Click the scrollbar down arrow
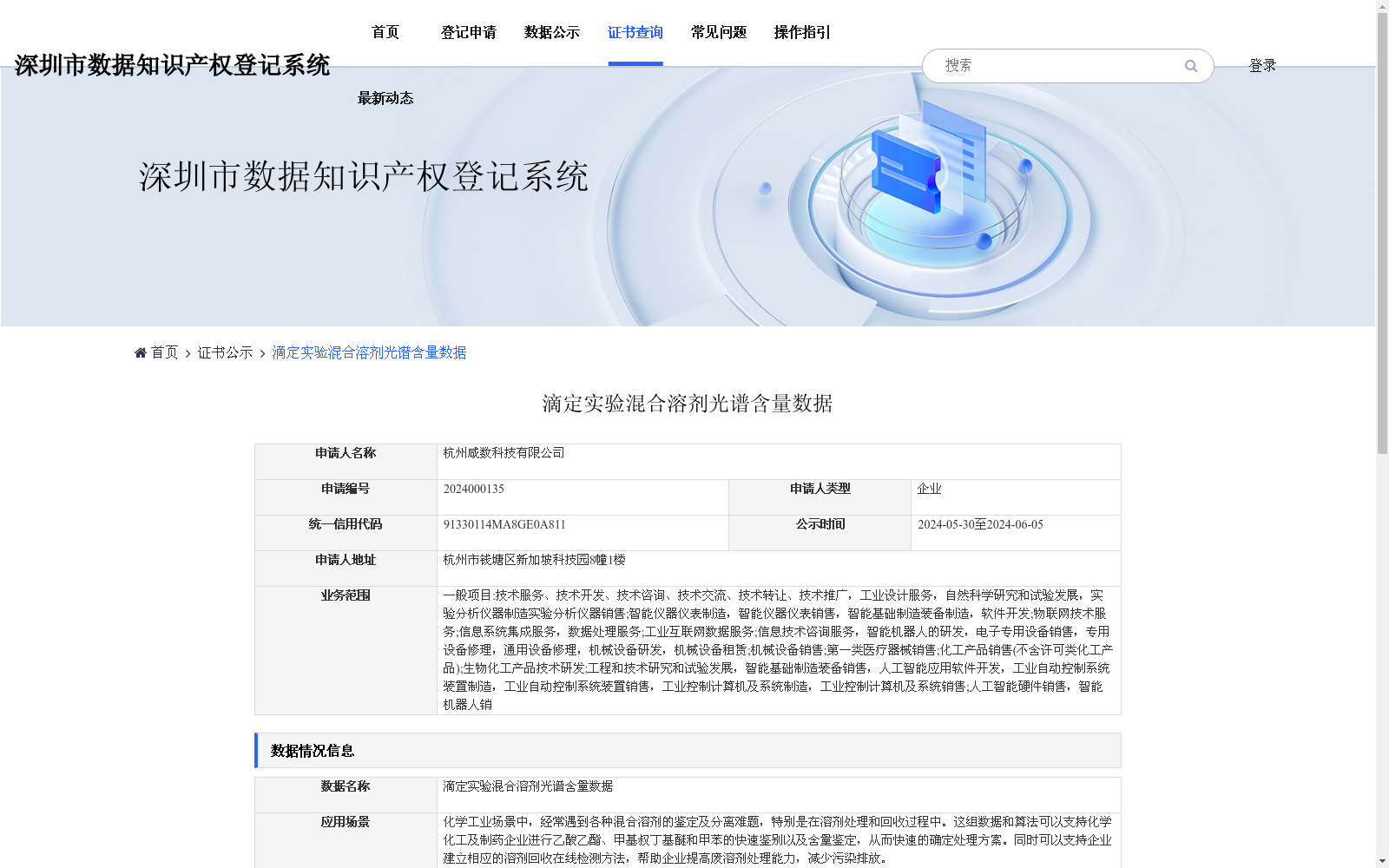This screenshot has width=1389, height=868. pyautogui.click(x=1382, y=861)
